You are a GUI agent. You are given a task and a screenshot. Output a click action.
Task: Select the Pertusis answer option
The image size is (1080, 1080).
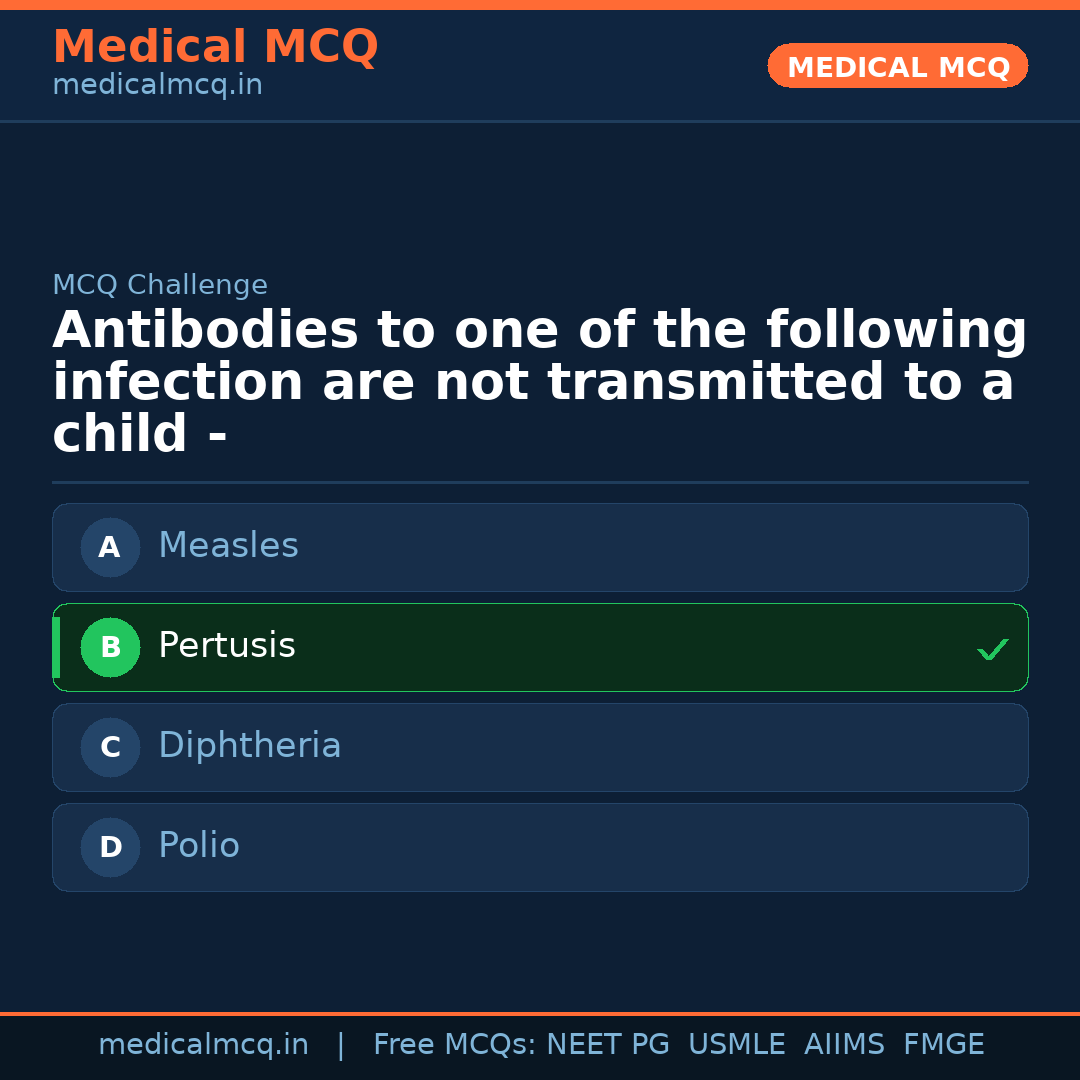[x=540, y=647]
